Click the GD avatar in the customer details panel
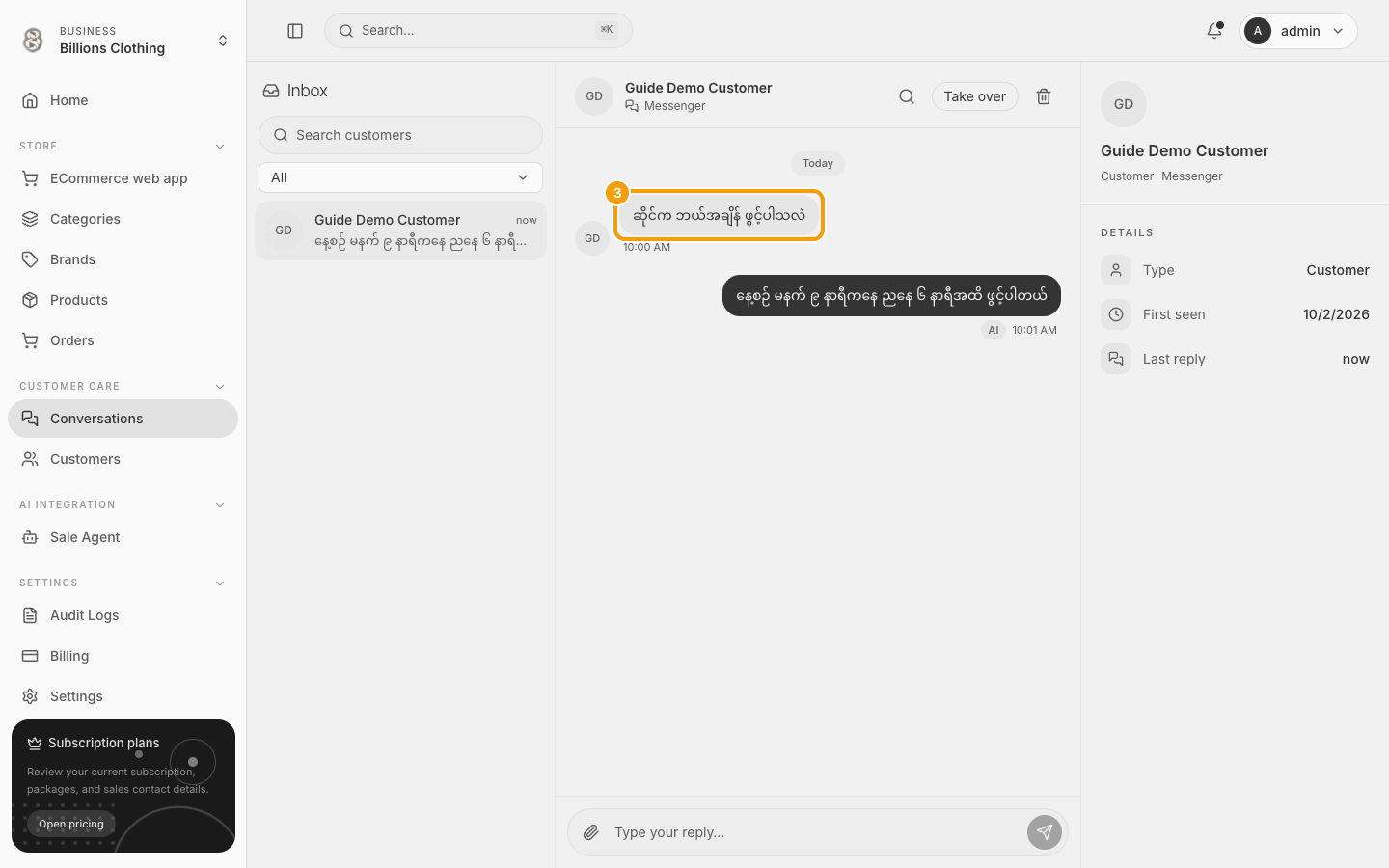The width and height of the screenshot is (1389, 868). coord(1124,104)
